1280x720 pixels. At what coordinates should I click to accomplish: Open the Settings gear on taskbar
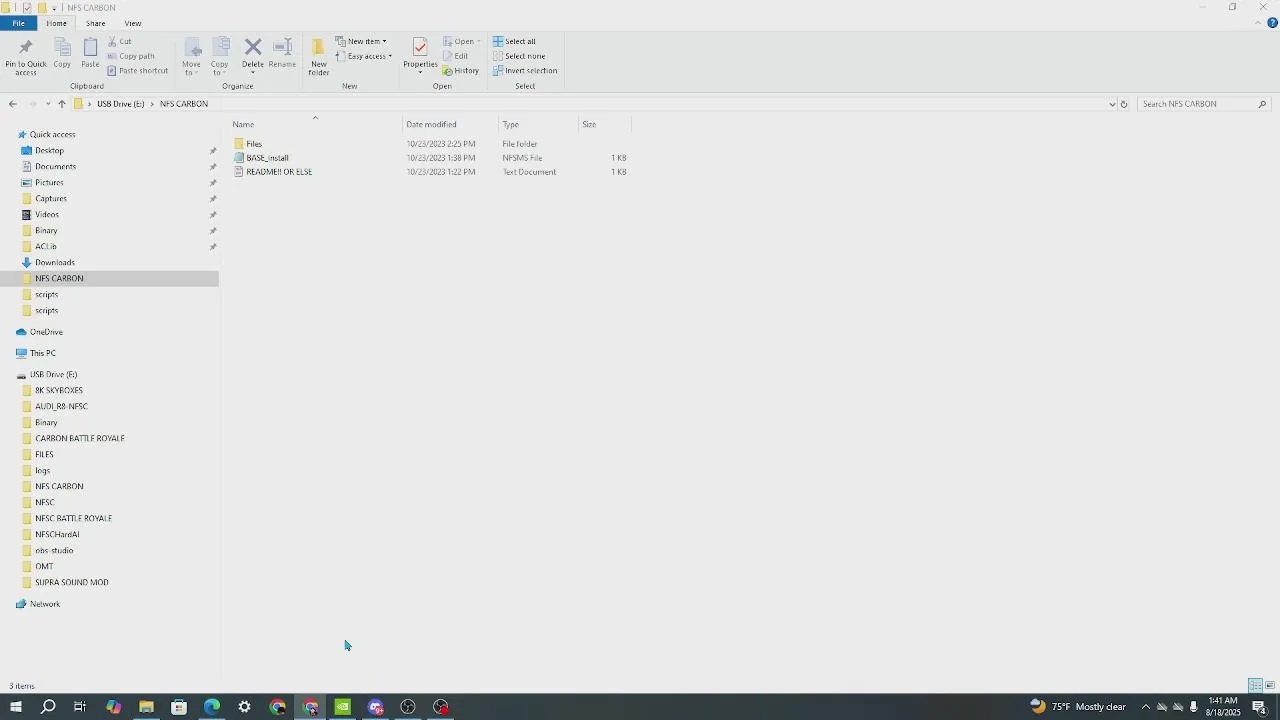245,707
